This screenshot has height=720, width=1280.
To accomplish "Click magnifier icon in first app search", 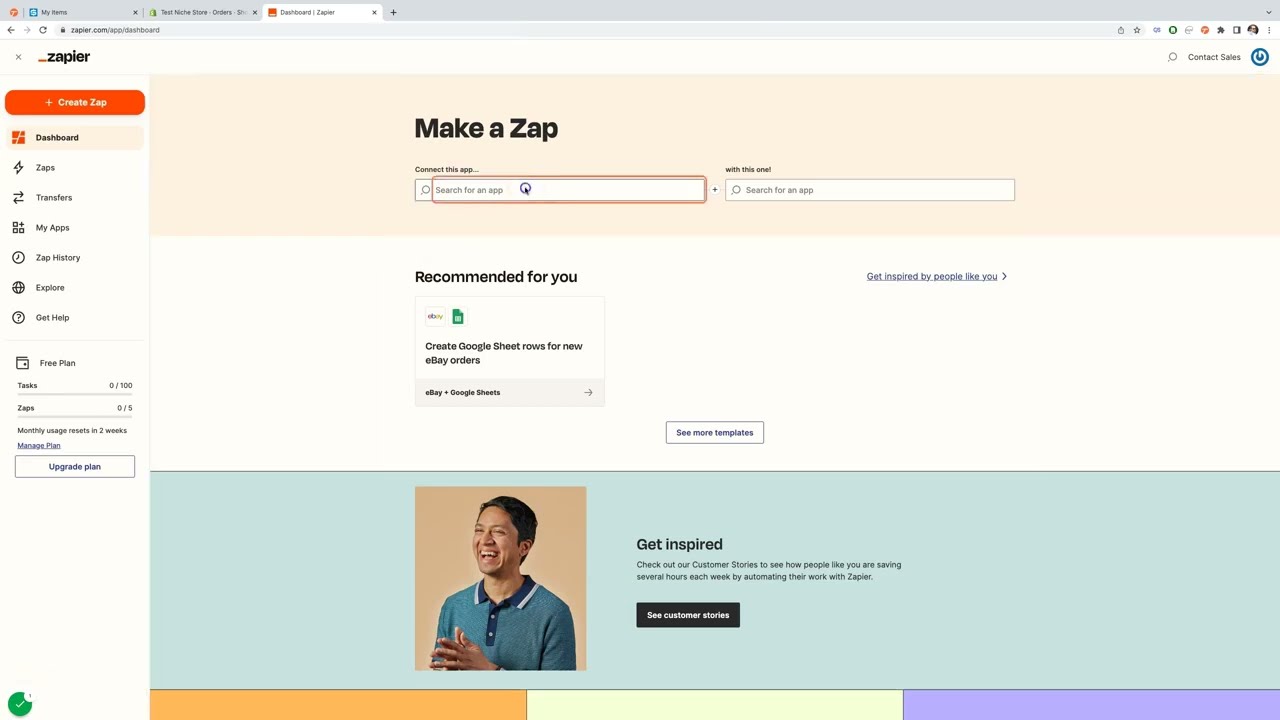I will [x=426, y=190].
